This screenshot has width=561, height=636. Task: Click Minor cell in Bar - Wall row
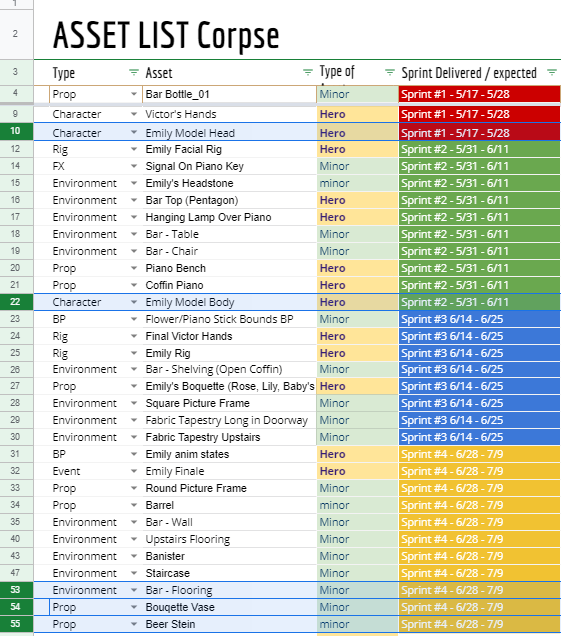click(357, 522)
